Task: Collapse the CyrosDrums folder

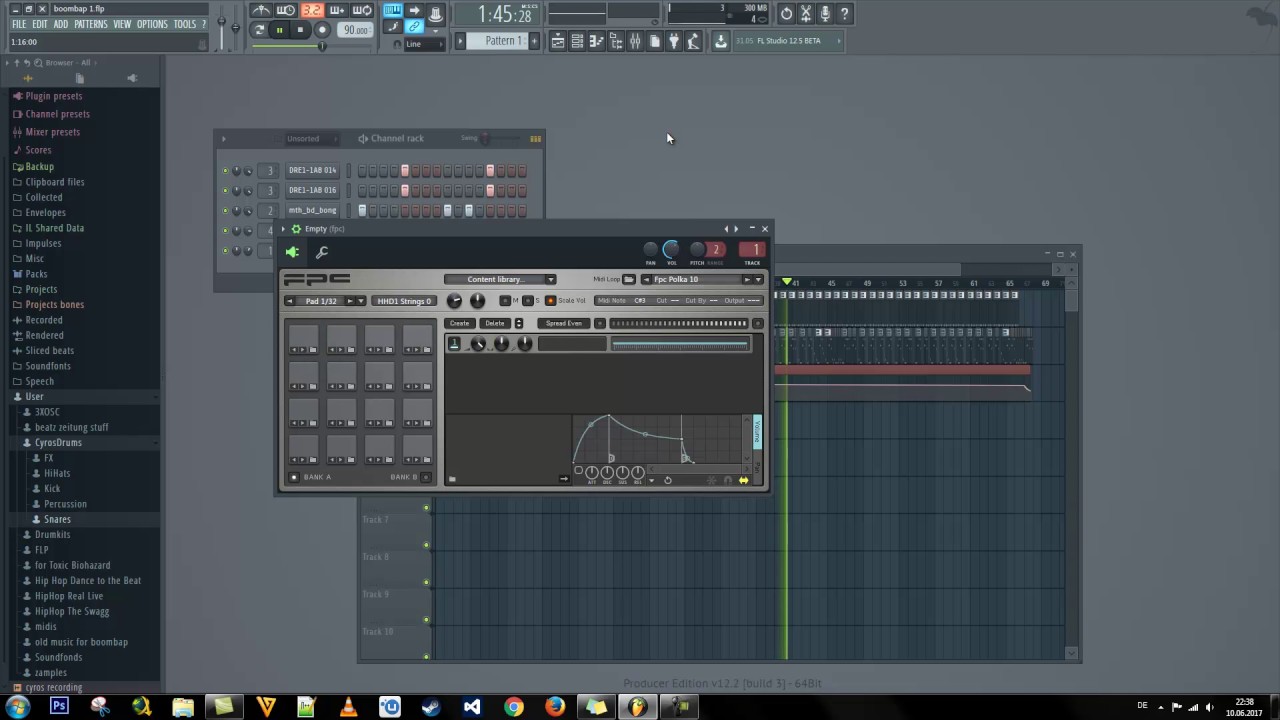Action: coord(58,442)
